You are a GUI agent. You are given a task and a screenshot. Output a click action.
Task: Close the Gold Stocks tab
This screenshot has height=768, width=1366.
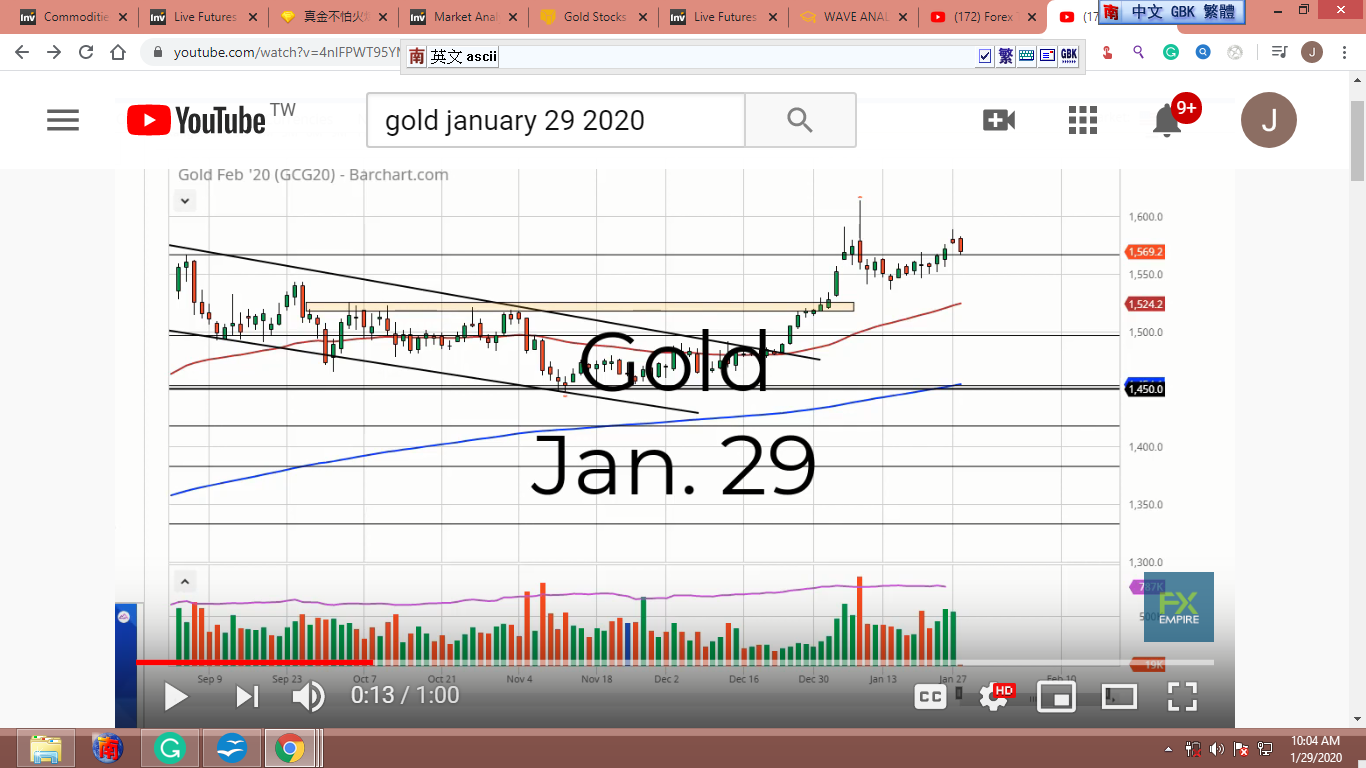pos(642,17)
